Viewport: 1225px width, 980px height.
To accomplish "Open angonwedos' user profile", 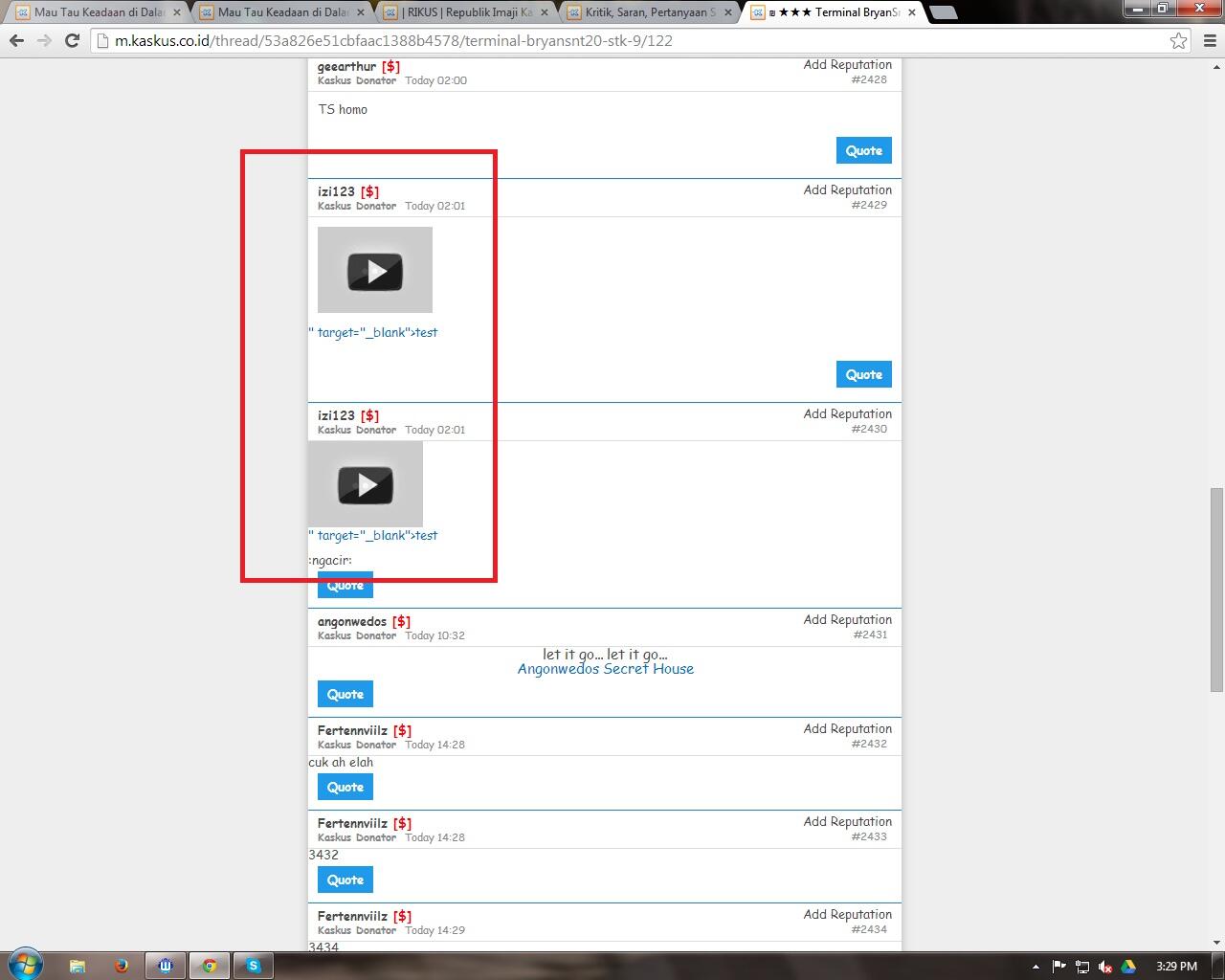I will [352, 621].
